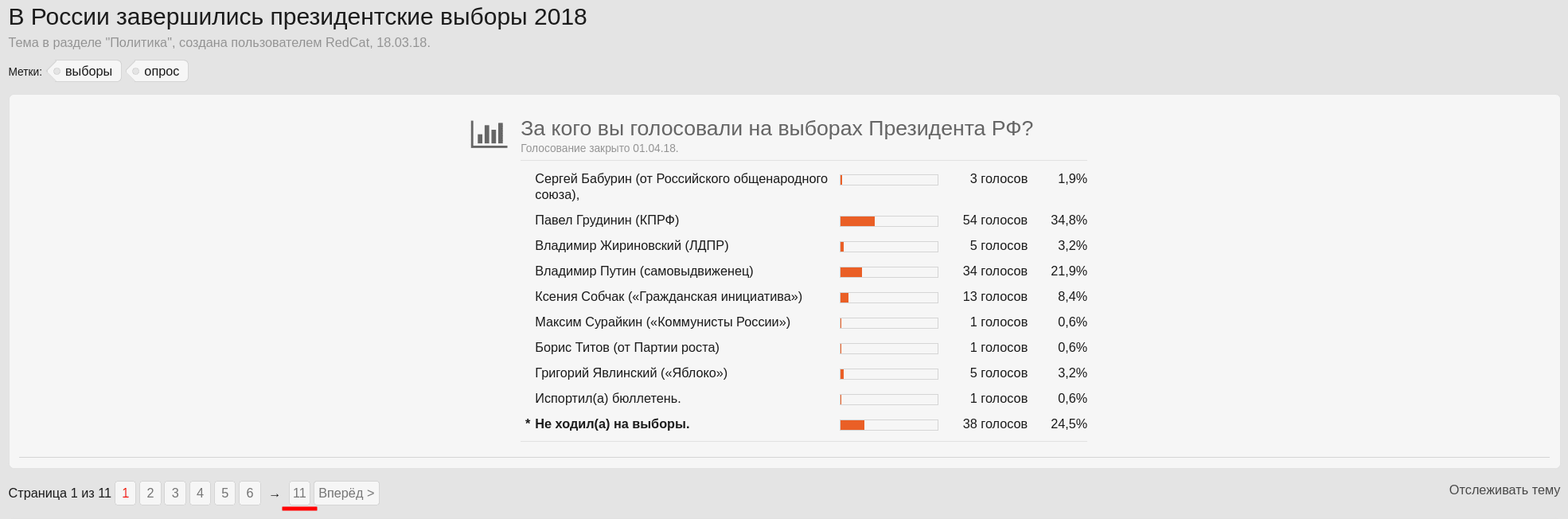Open the выборы tag
Viewport: 1568px width, 519px height.
click(x=85, y=71)
